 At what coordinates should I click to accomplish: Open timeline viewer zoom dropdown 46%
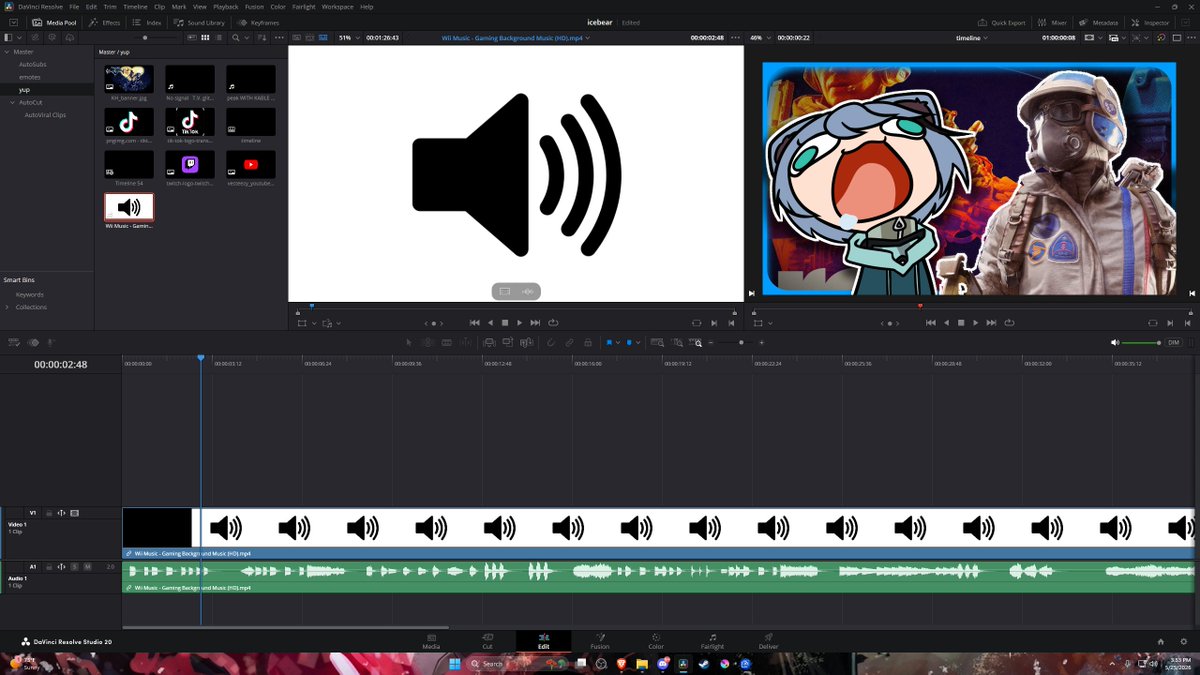click(759, 37)
